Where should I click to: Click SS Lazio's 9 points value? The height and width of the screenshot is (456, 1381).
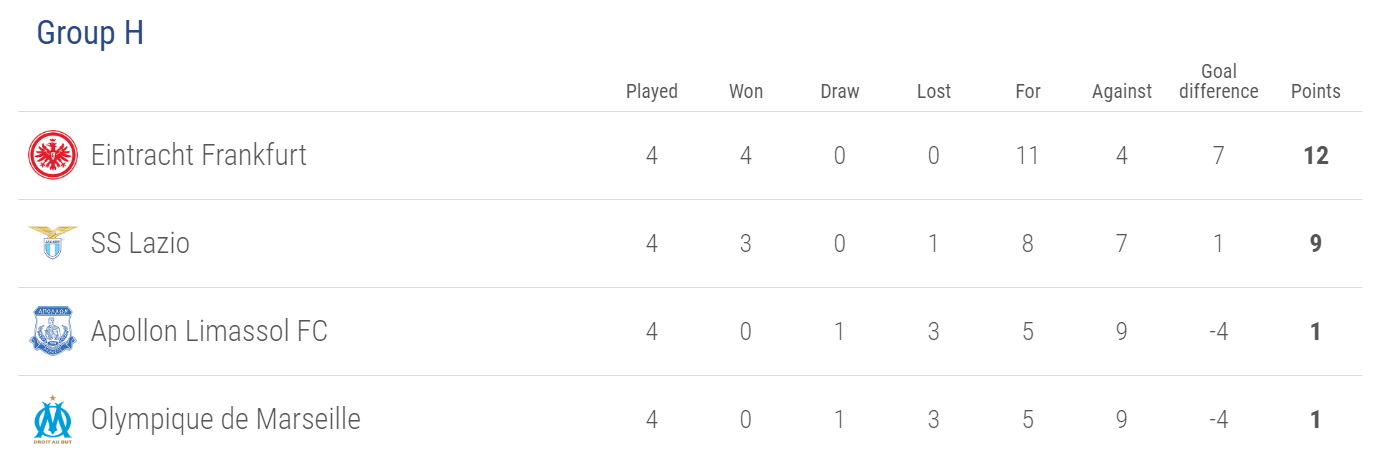pos(1316,243)
